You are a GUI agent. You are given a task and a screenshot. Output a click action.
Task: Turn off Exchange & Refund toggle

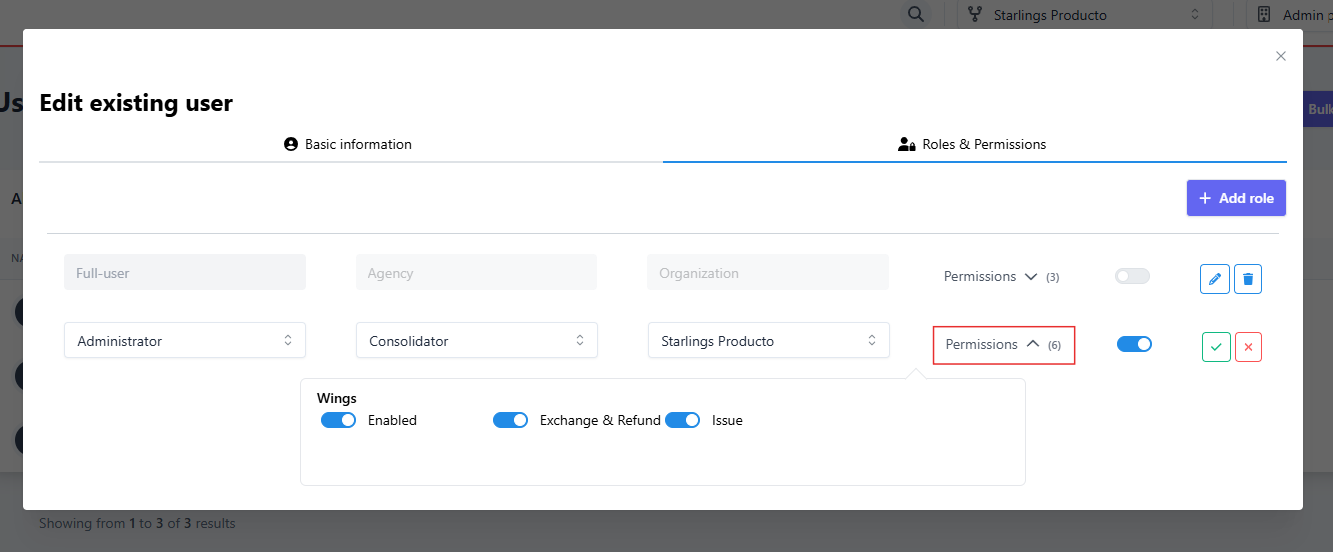(510, 421)
